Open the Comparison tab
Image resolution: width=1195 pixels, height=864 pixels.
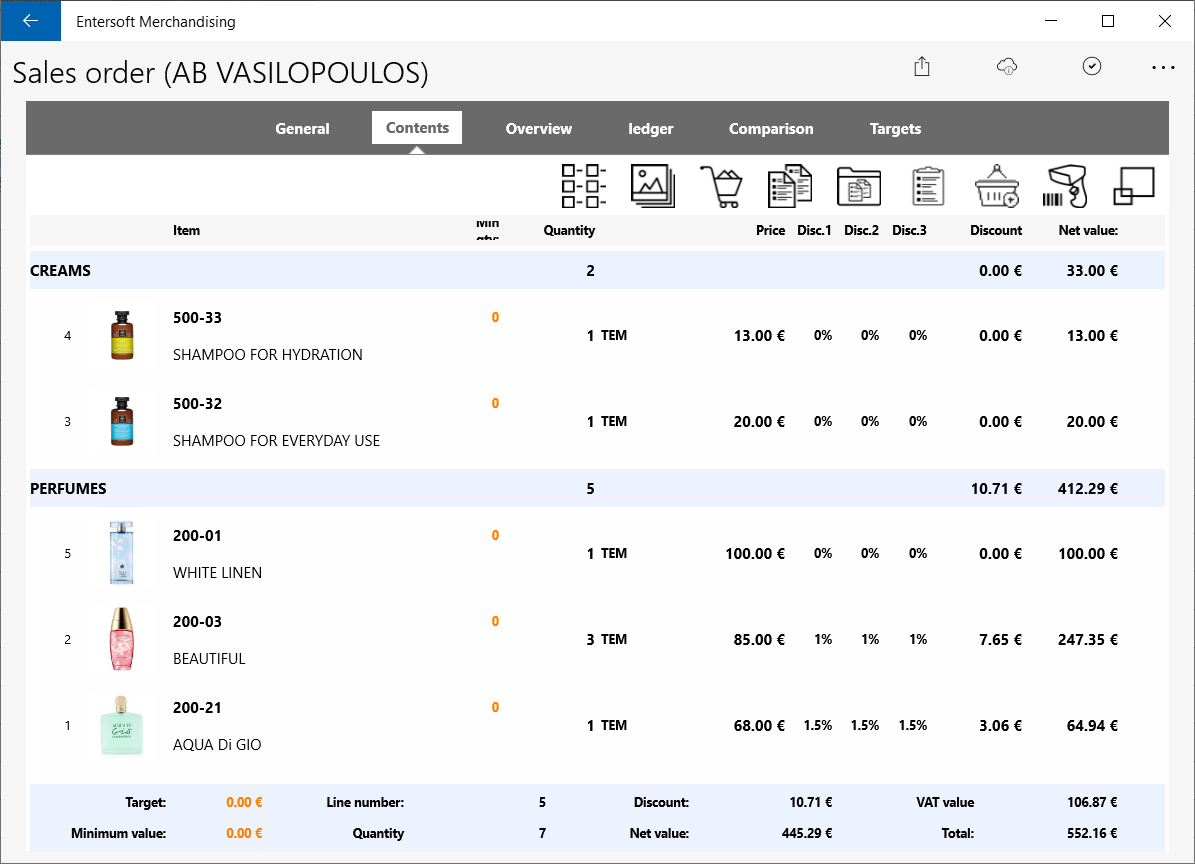click(x=771, y=129)
